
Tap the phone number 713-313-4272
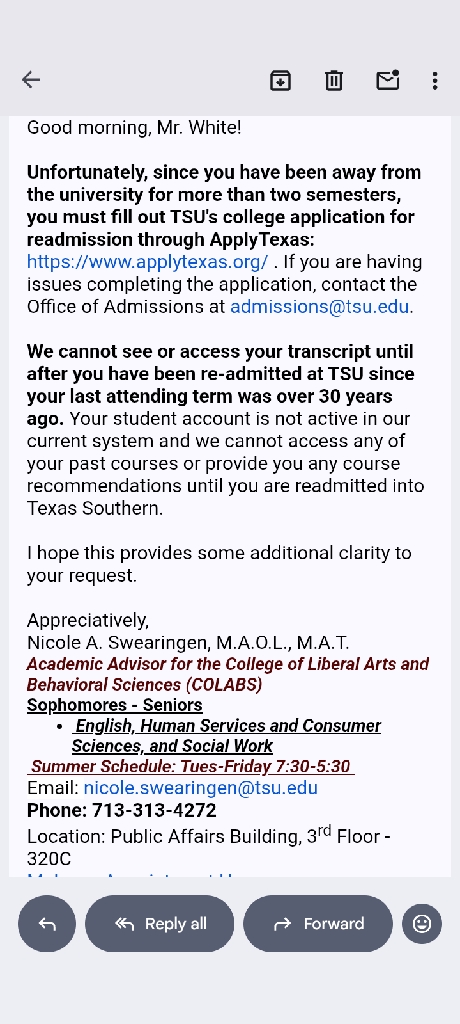click(x=154, y=810)
